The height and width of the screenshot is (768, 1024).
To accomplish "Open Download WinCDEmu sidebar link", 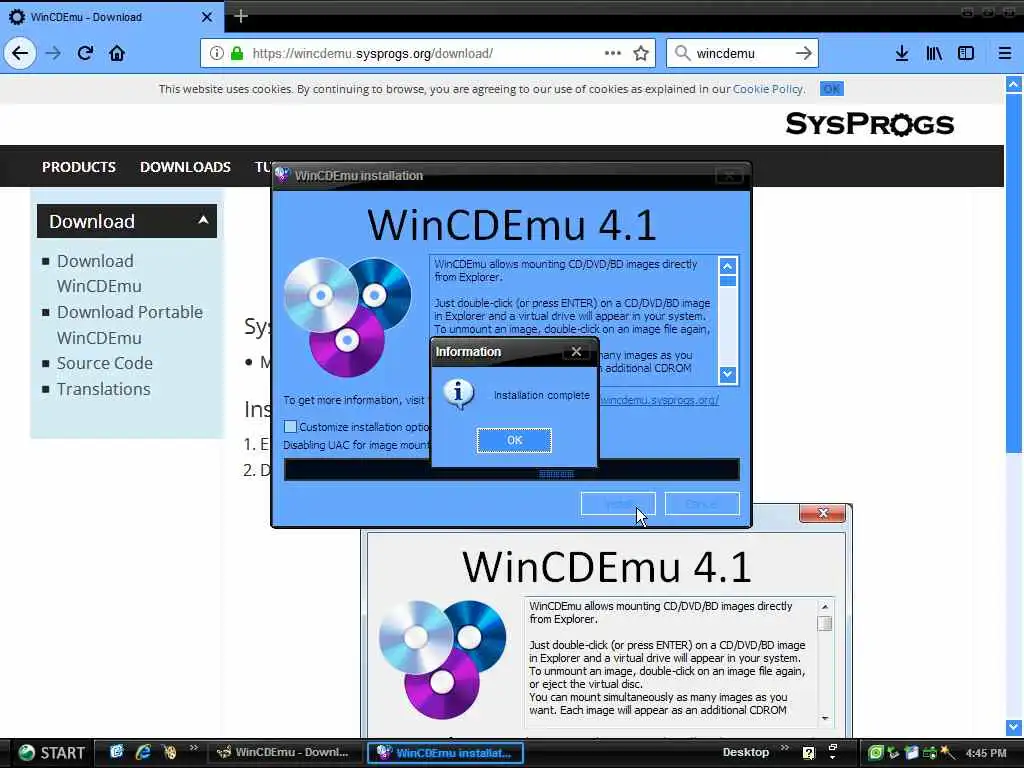I will click(99, 274).
